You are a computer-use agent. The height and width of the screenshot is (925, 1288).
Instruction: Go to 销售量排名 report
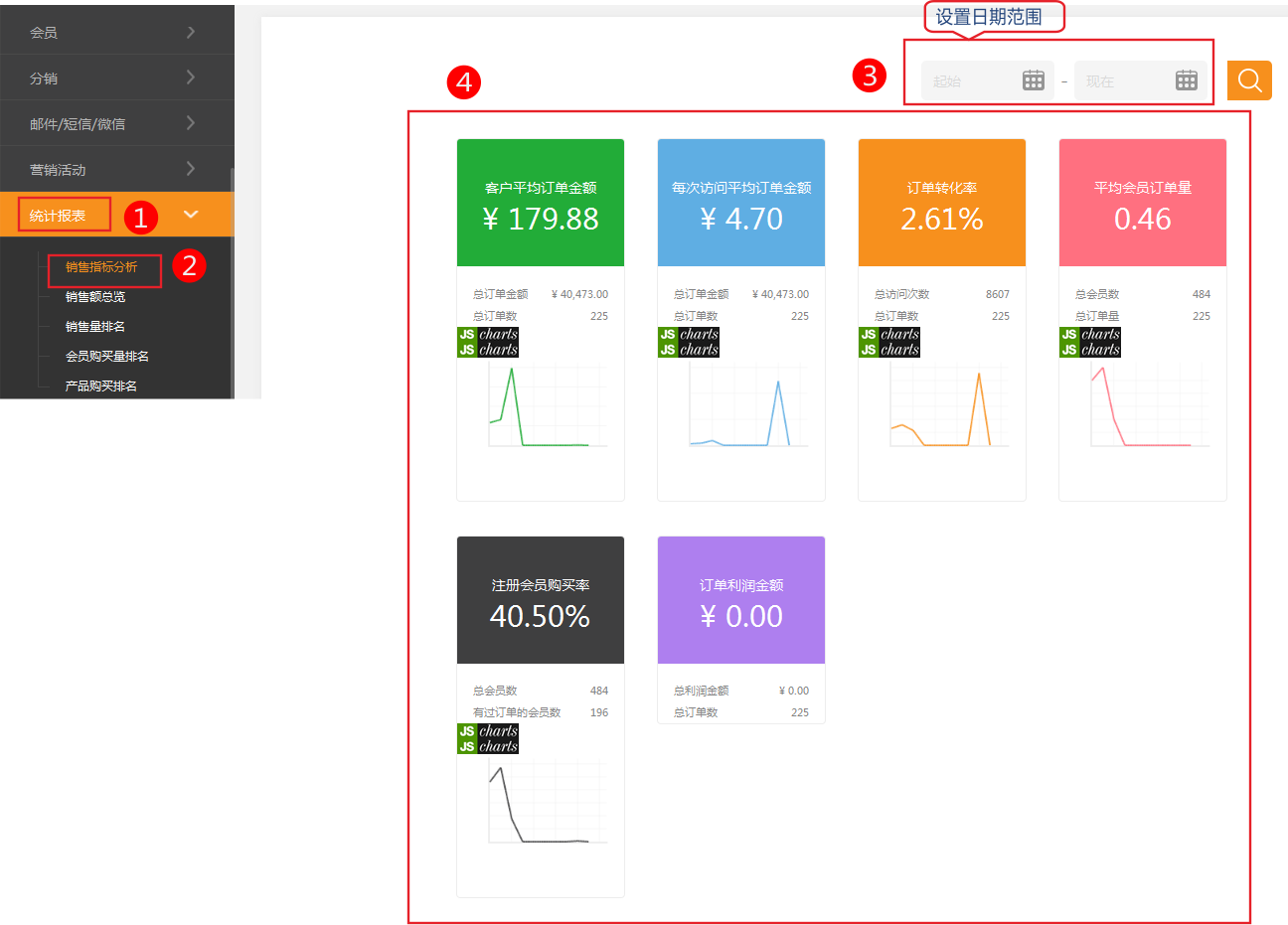[x=95, y=327]
